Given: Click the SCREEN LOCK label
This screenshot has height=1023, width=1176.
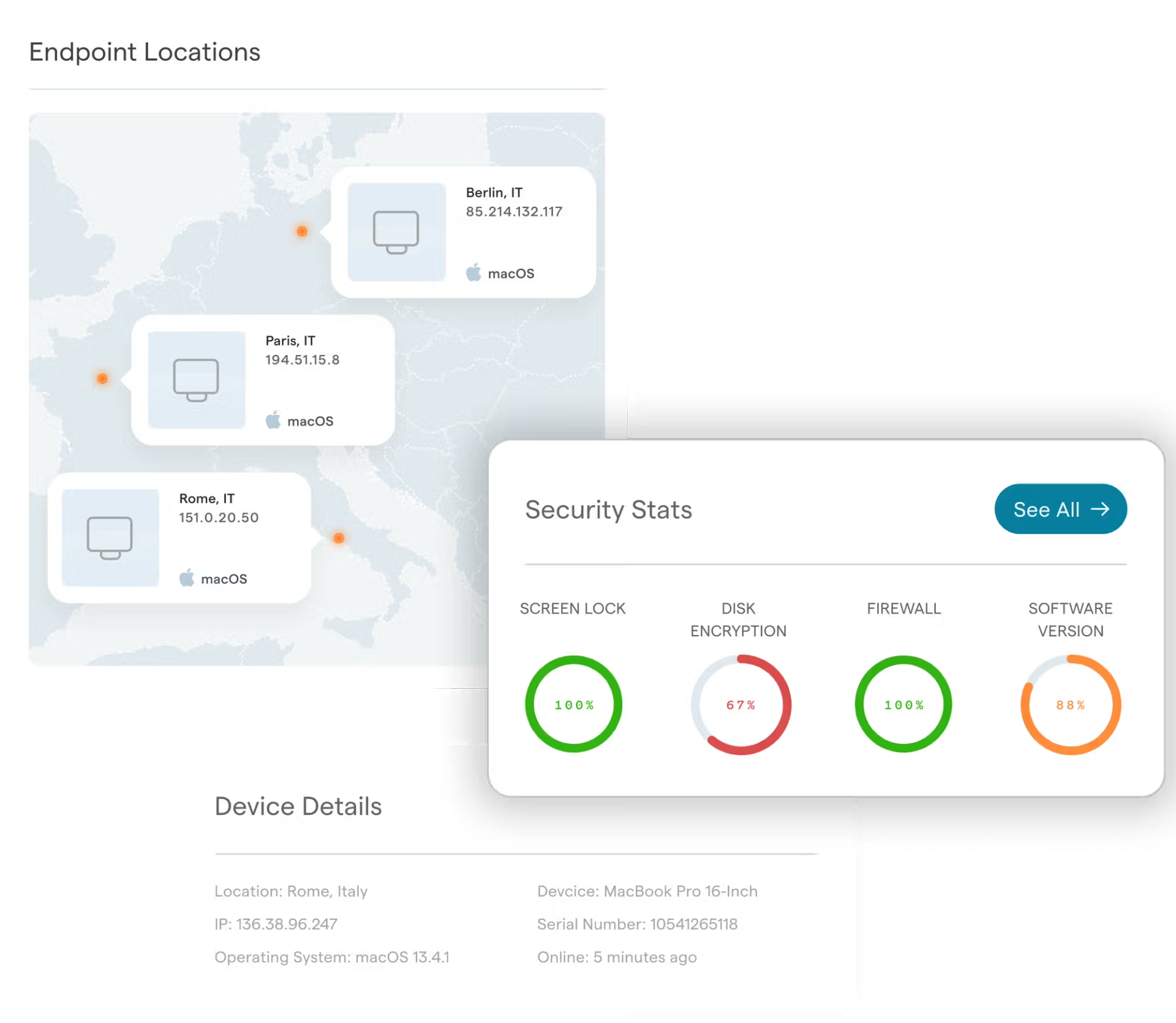Looking at the screenshot, I should point(573,609).
